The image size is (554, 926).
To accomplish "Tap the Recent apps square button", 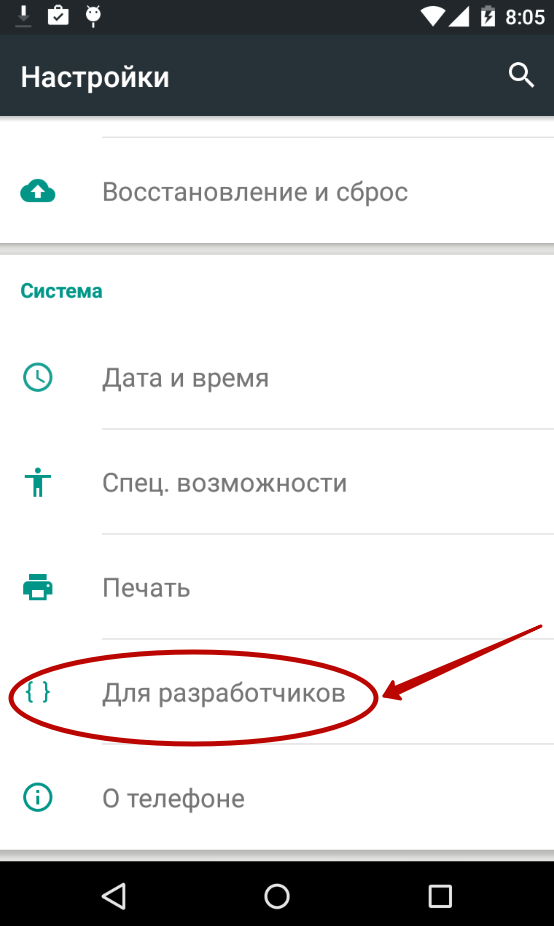I will [x=440, y=896].
